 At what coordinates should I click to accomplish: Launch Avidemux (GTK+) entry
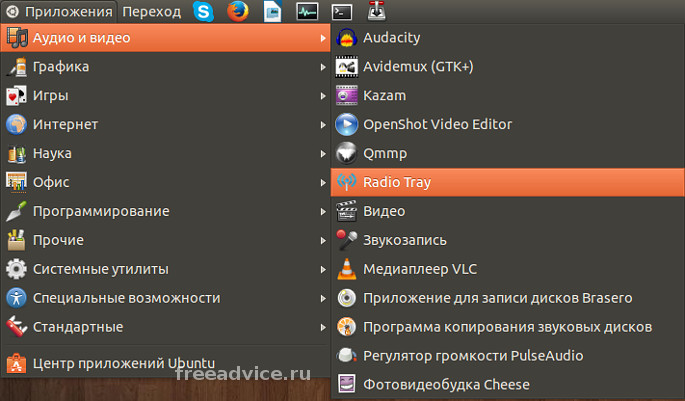[508, 66]
